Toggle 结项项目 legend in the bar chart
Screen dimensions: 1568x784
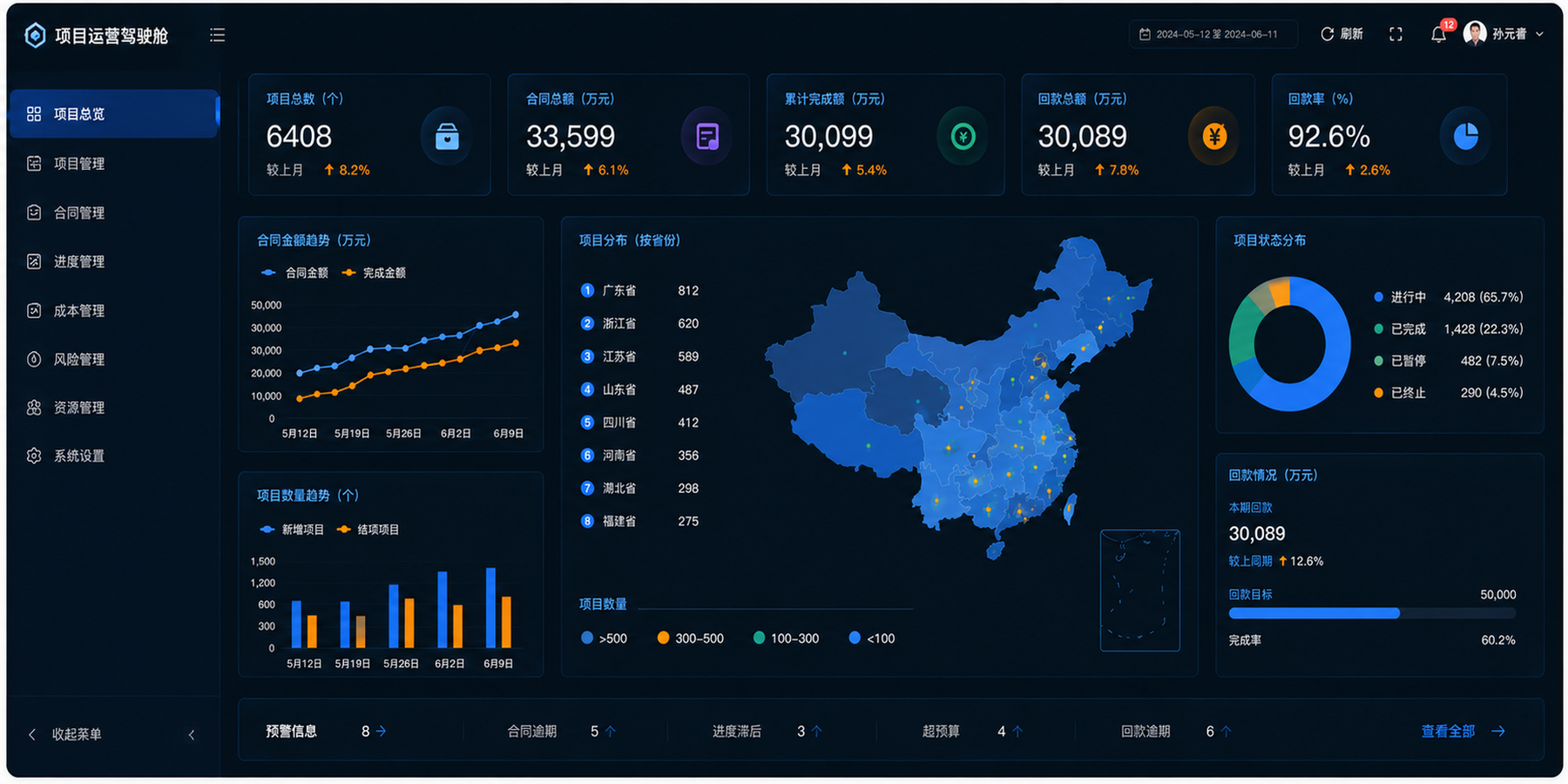click(x=368, y=530)
